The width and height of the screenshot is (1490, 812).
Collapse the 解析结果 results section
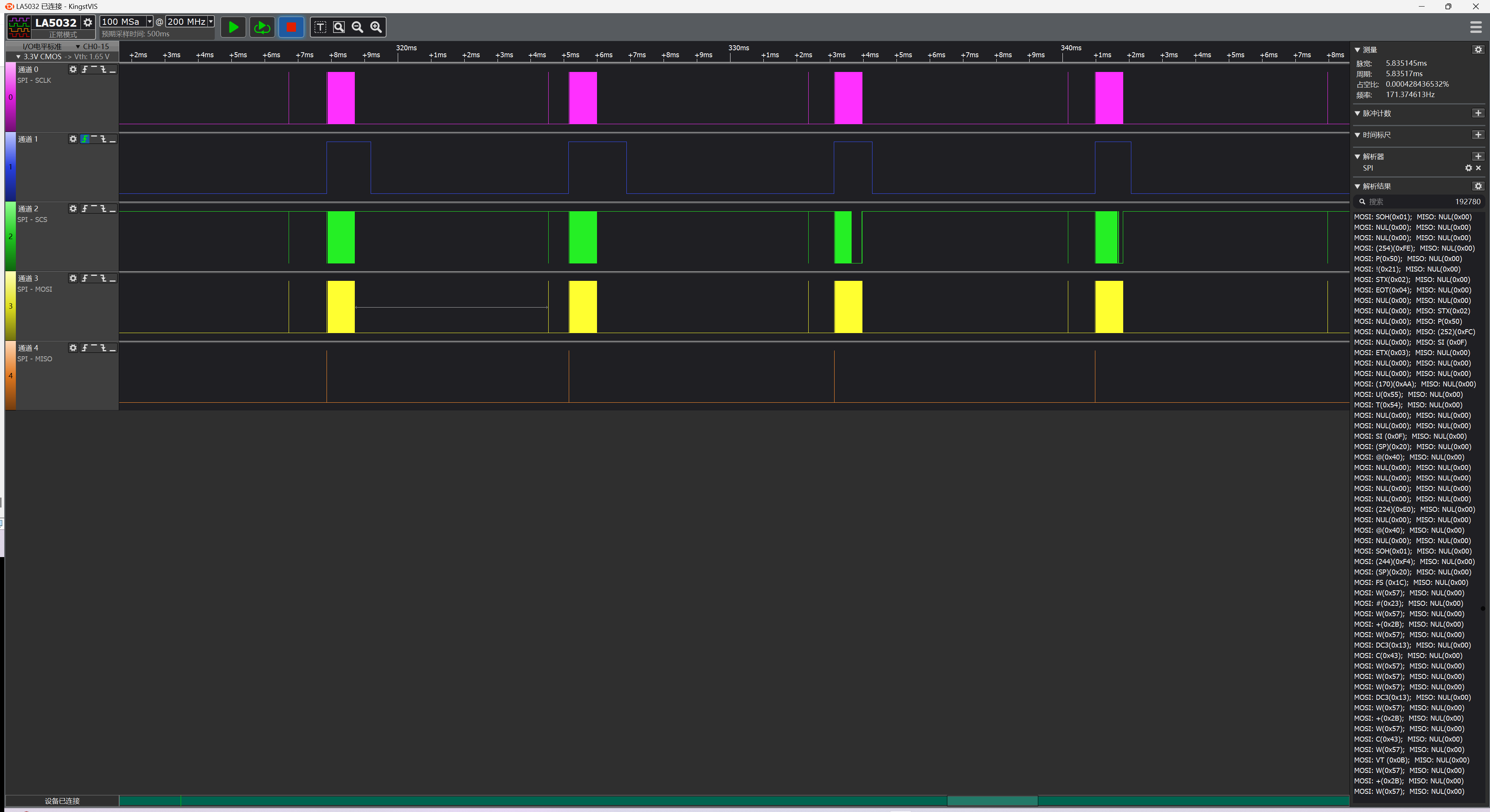pos(1357,186)
